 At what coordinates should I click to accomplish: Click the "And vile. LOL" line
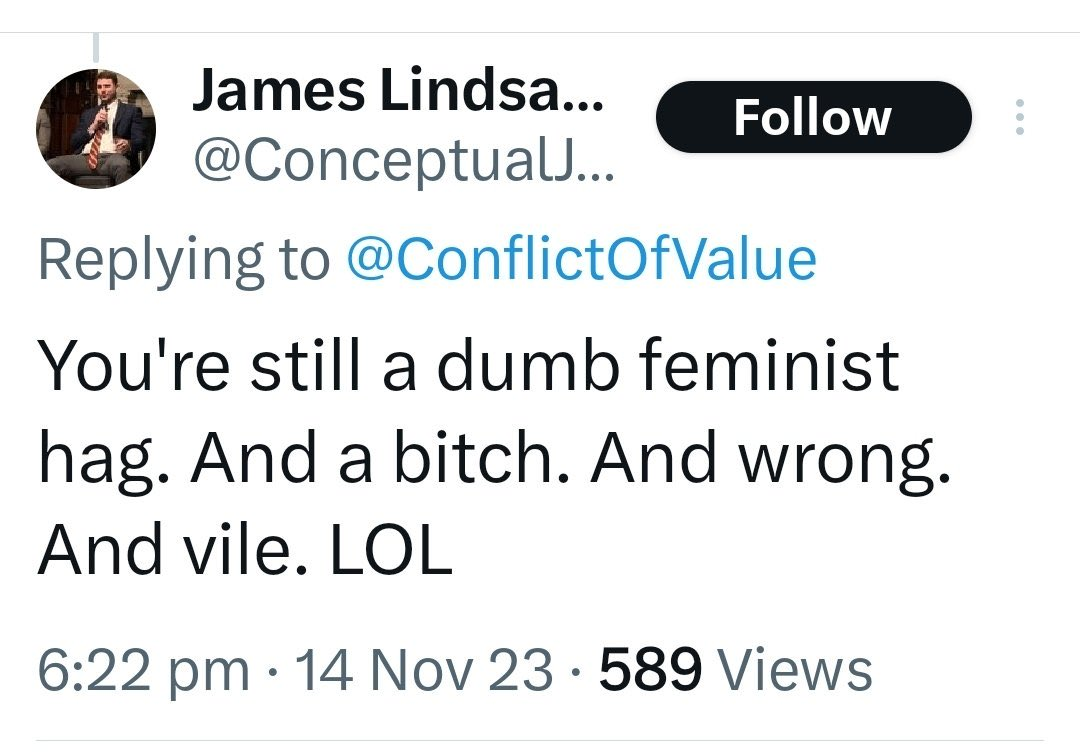(x=245, y=552)
